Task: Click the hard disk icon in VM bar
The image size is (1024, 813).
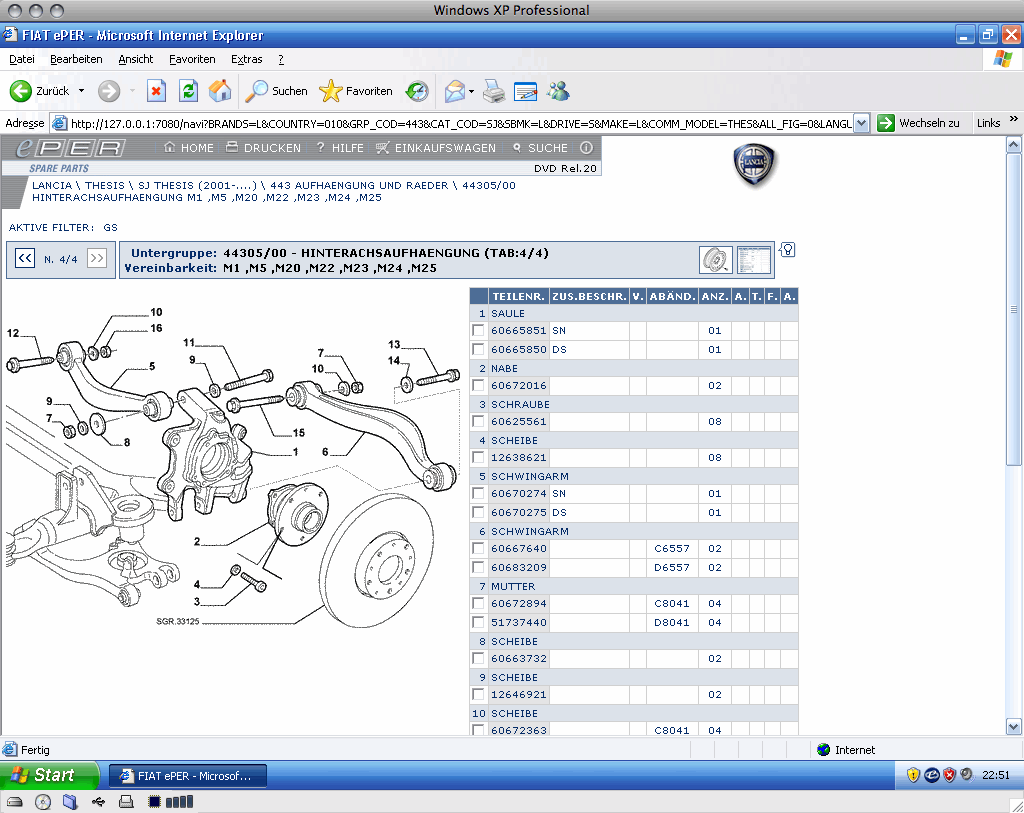Action: point(14,802)
